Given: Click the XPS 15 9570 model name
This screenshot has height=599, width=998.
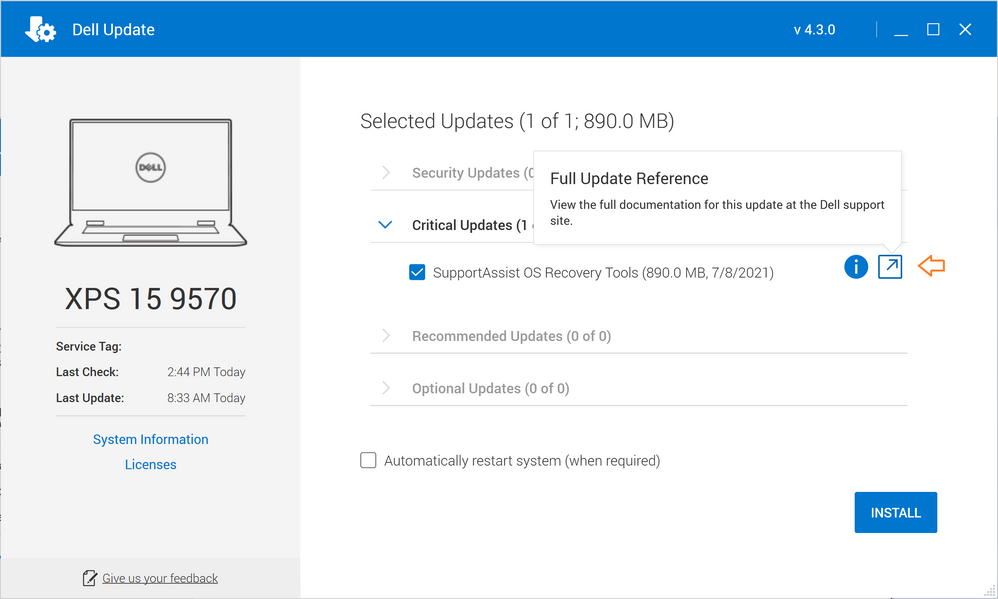Looking at the screenshot, I should pyautogui.click(x=151, y=299).
